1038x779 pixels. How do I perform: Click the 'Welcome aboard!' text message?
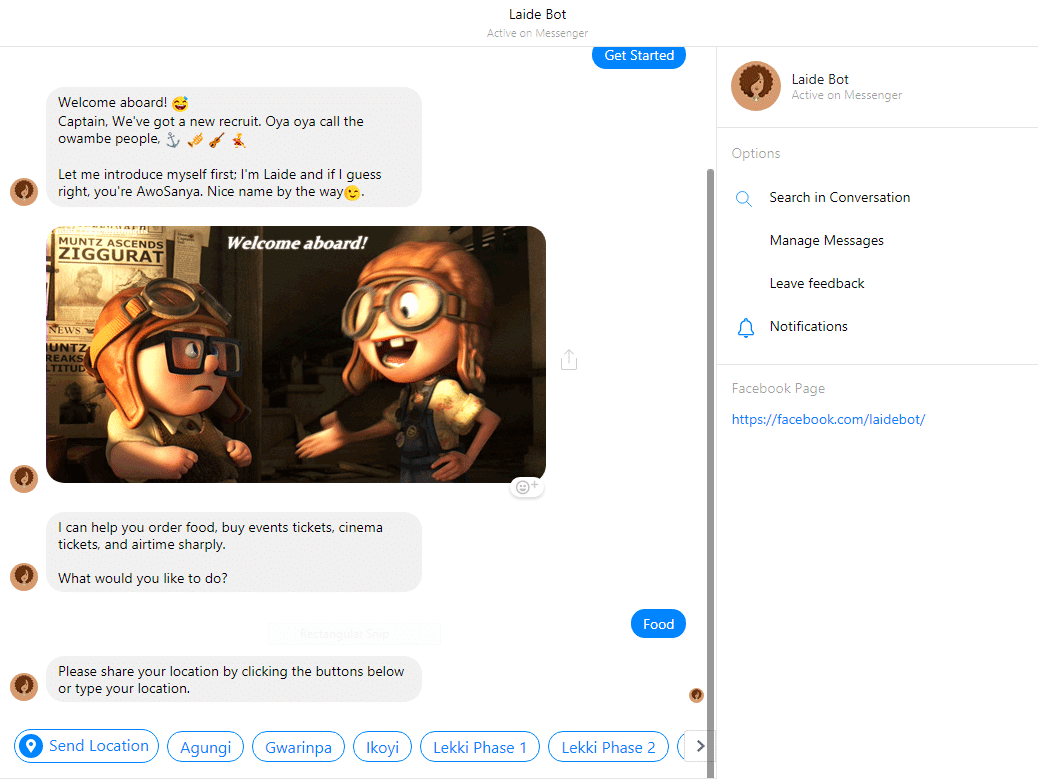point(234,147)
